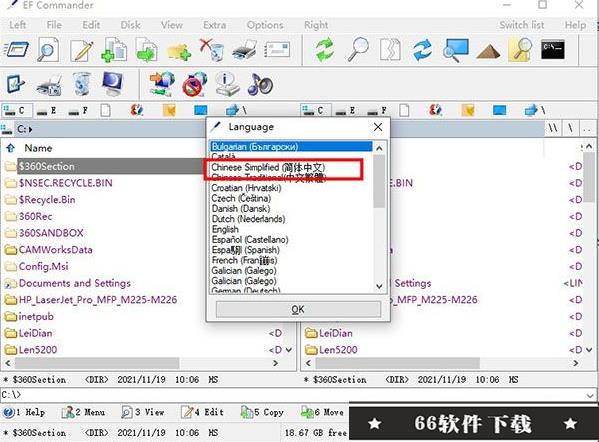The height and width of the screenshot is (442, 599).
Task: Click the computer monitor icon in second toolbar
Action: pyautogui.click(x=112, y=84)
